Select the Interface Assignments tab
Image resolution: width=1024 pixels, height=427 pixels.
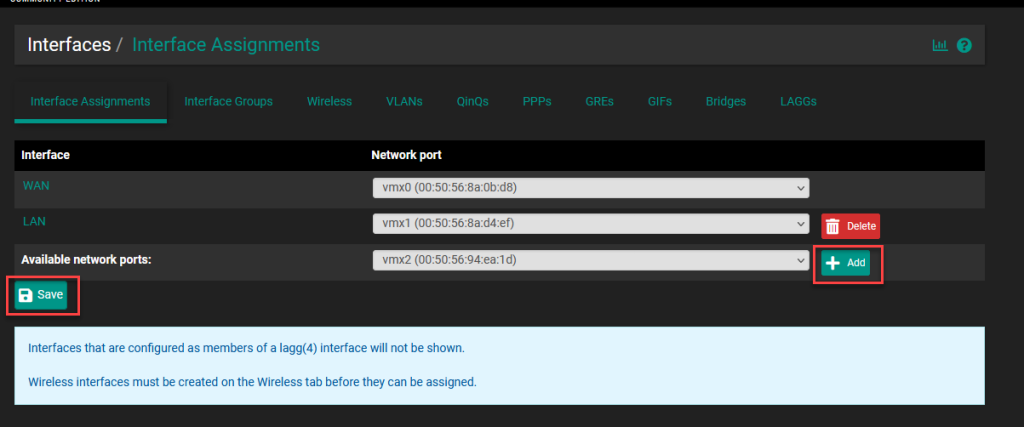[x=90, y=101]
